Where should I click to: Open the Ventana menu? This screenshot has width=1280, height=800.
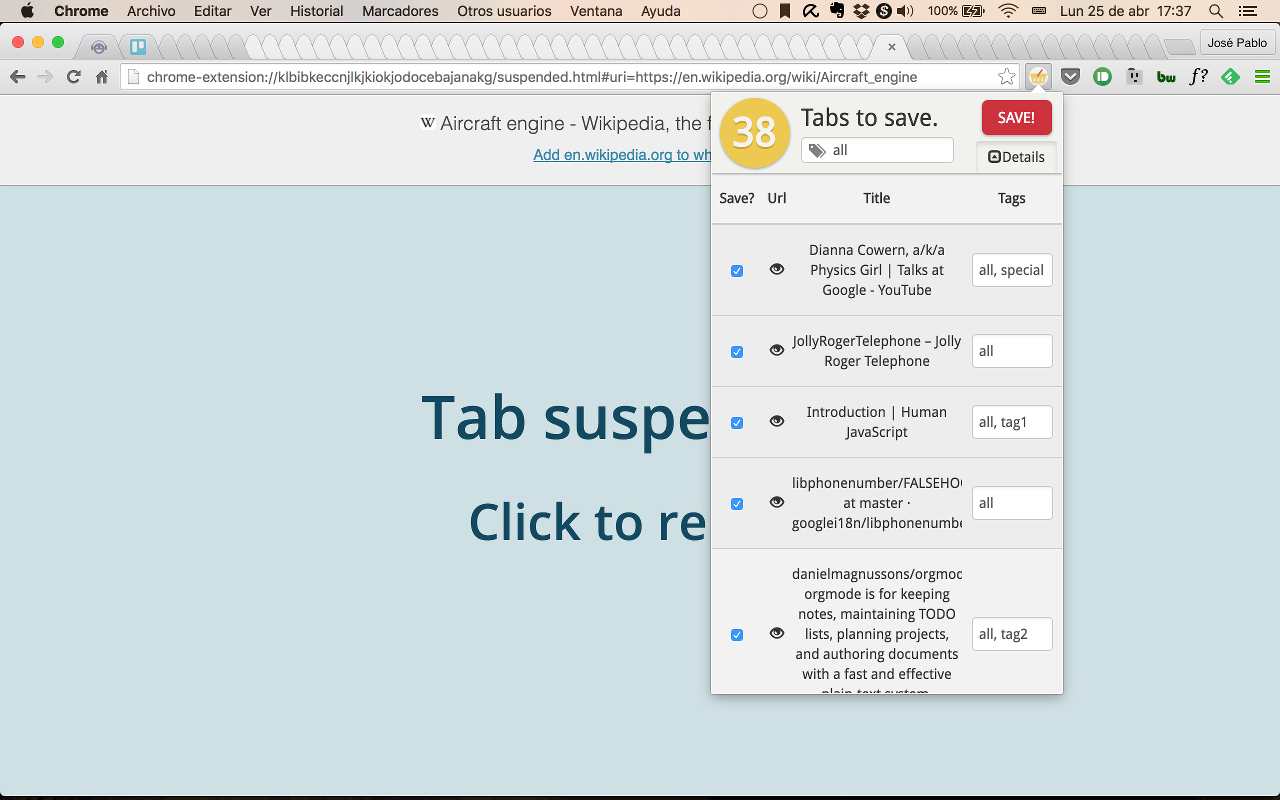point(596,11)
